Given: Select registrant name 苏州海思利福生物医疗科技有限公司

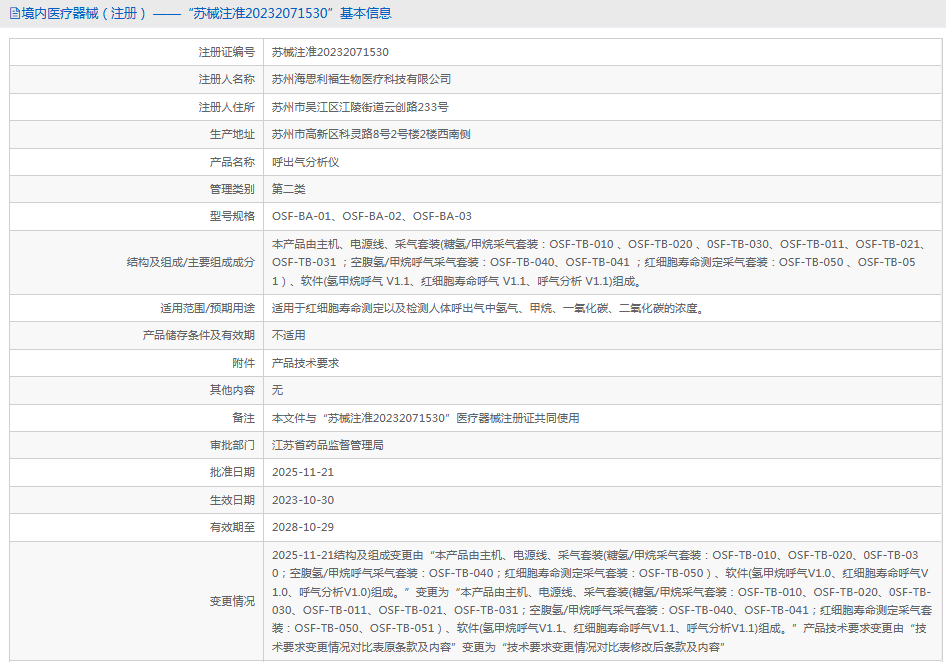Looking at the screenshot, I should pos(361,80).
